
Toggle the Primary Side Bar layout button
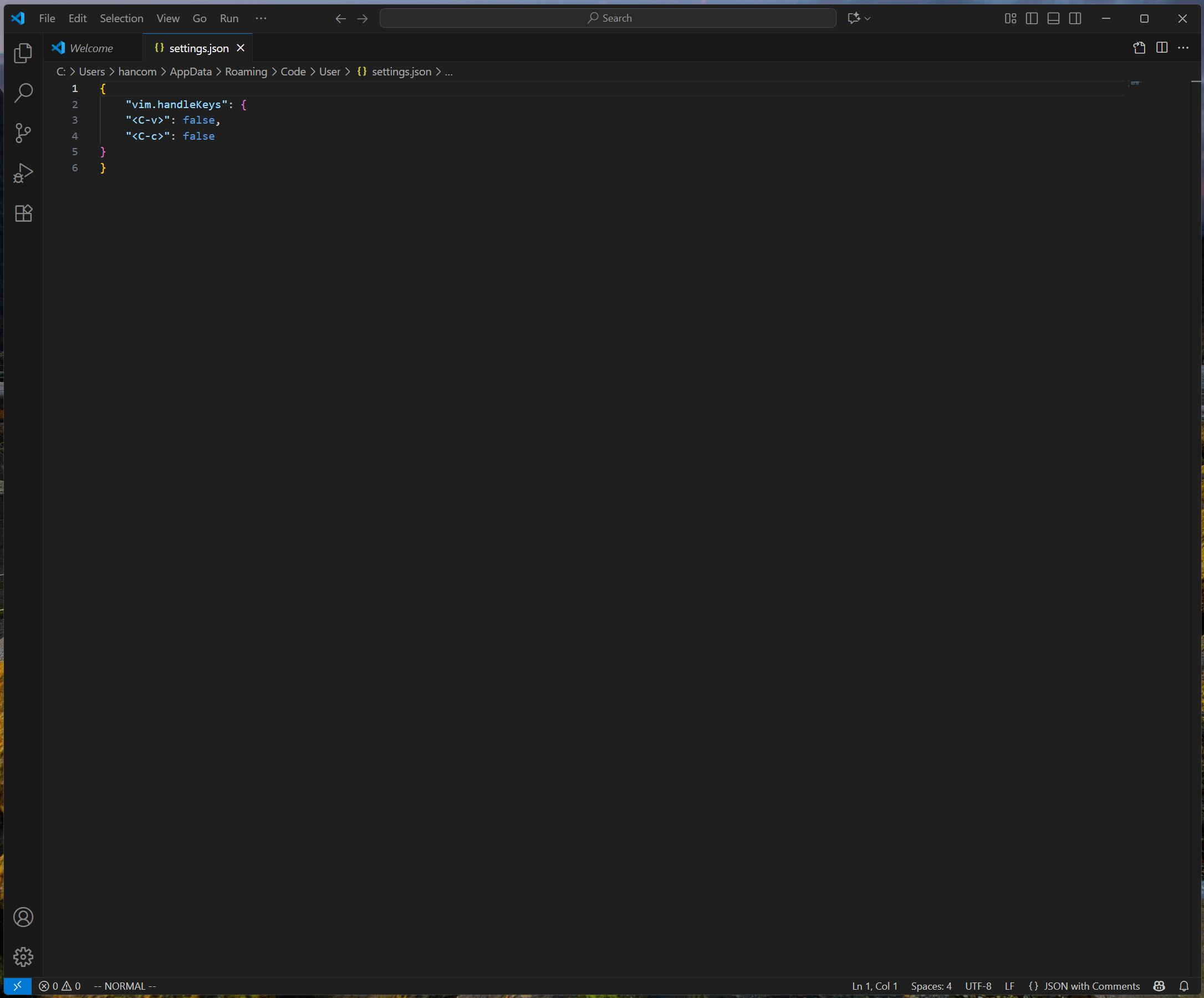(x=1032, y=18)
